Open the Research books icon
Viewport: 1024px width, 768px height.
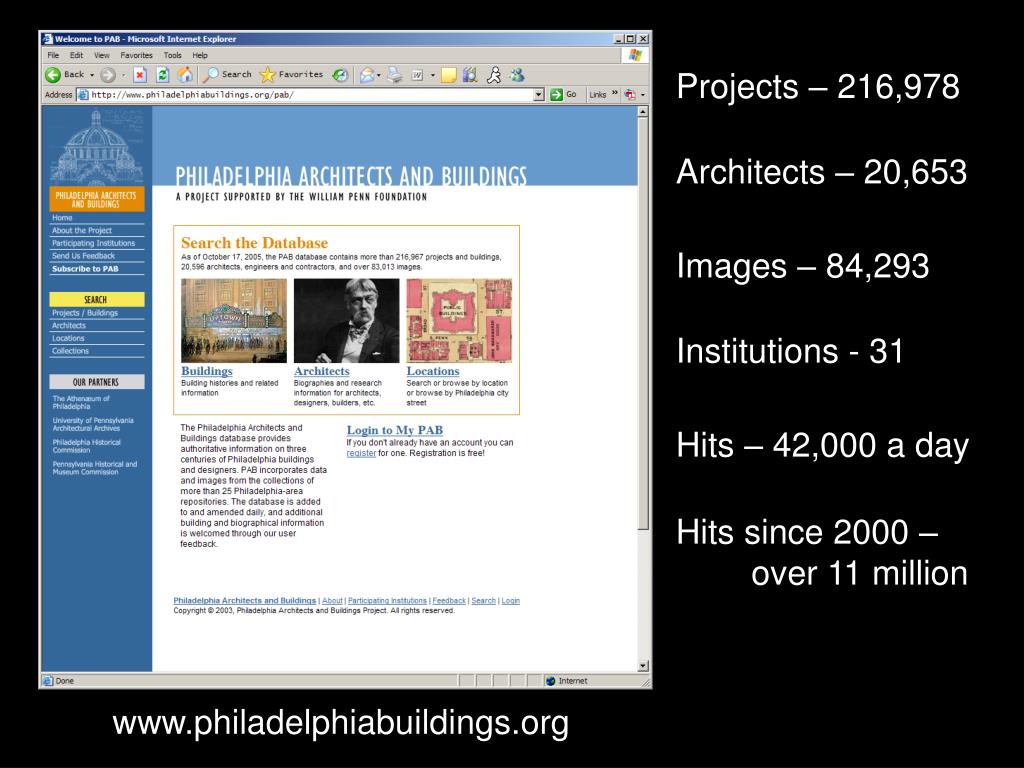470,75
